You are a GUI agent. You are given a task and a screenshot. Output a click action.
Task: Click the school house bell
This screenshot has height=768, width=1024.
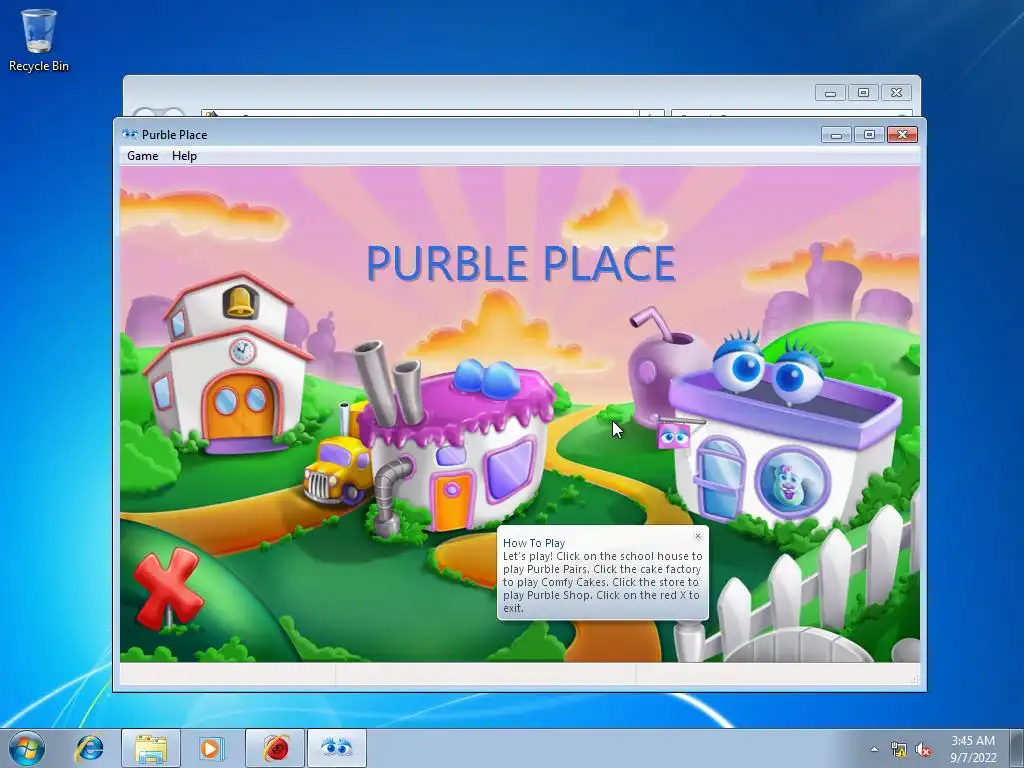240,302
